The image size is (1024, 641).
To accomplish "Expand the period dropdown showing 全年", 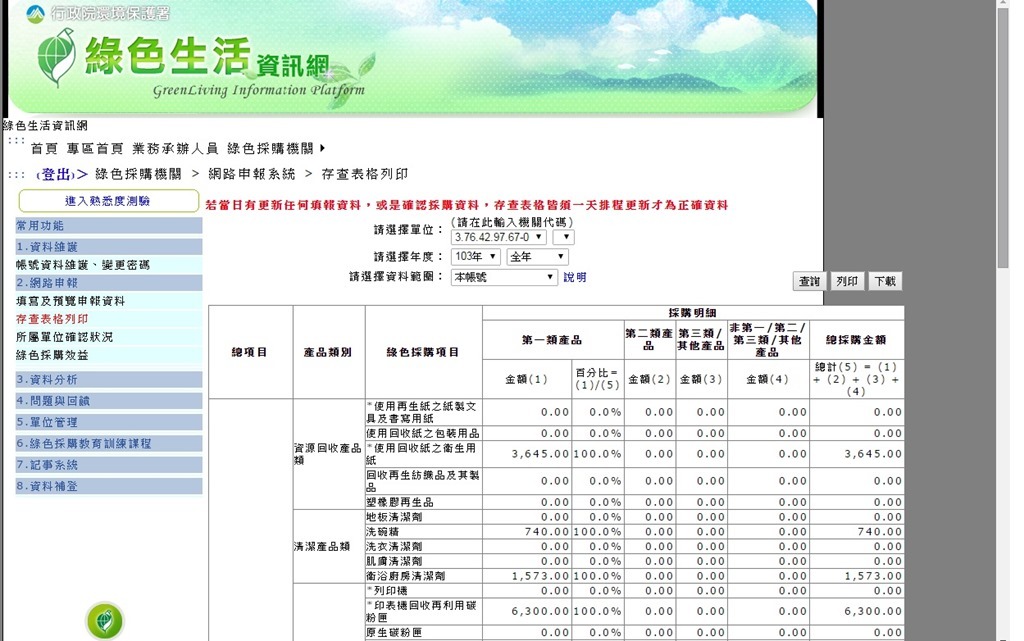I will (x=537, y=257).
